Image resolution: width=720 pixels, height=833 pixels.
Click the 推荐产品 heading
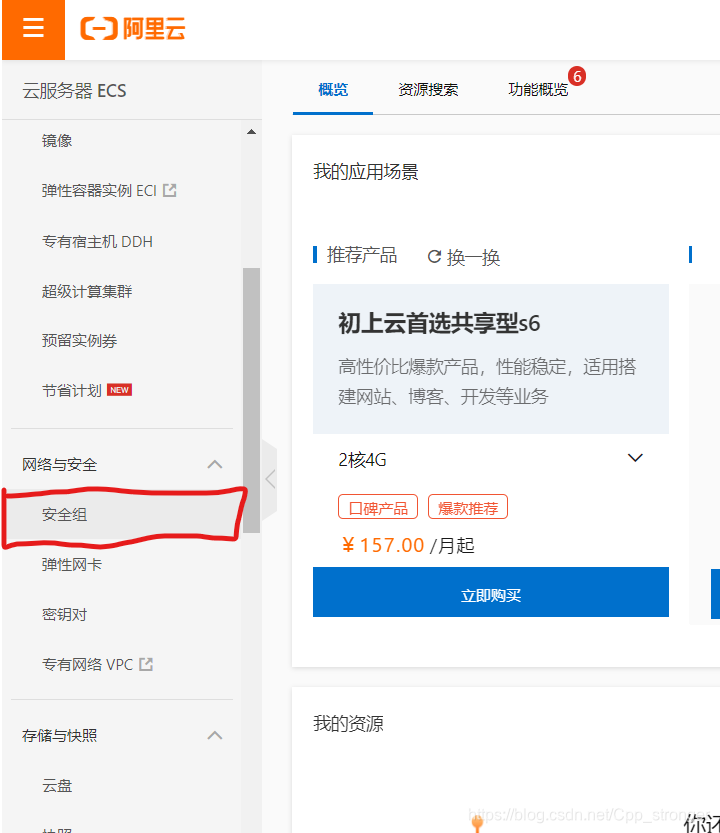pos(362,255)
